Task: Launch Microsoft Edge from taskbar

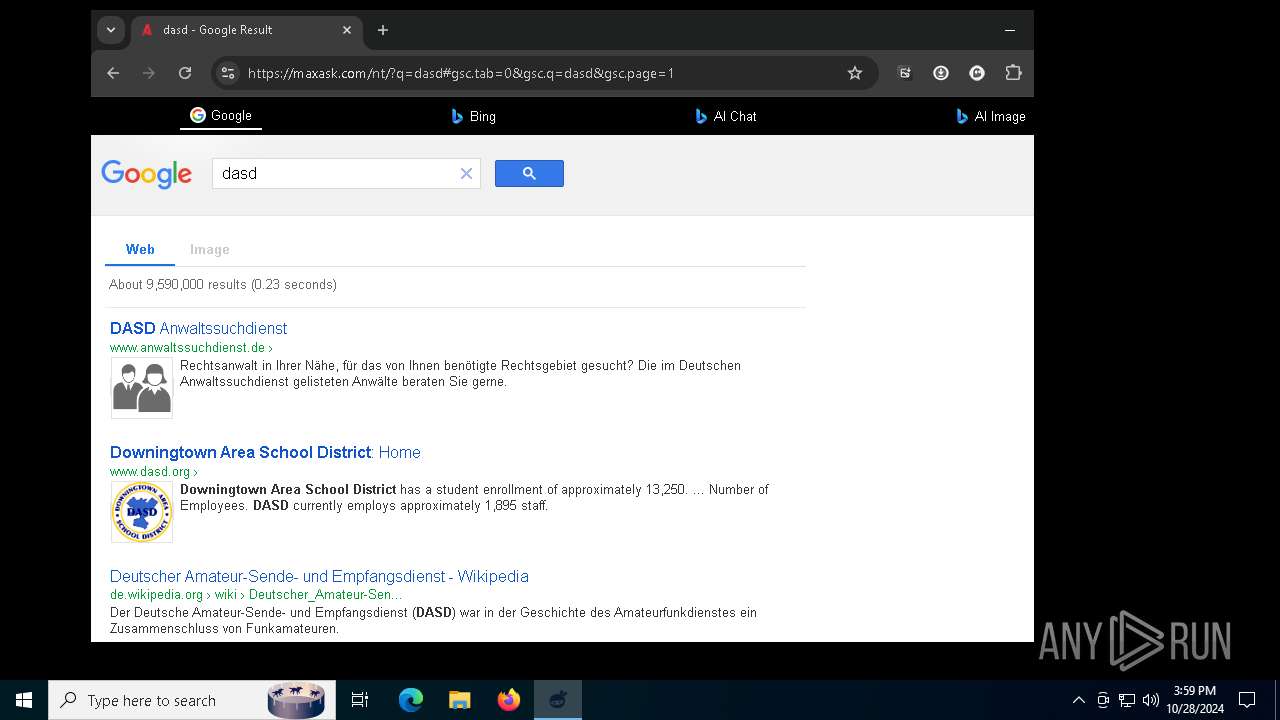Action: (x=411, y=700)
